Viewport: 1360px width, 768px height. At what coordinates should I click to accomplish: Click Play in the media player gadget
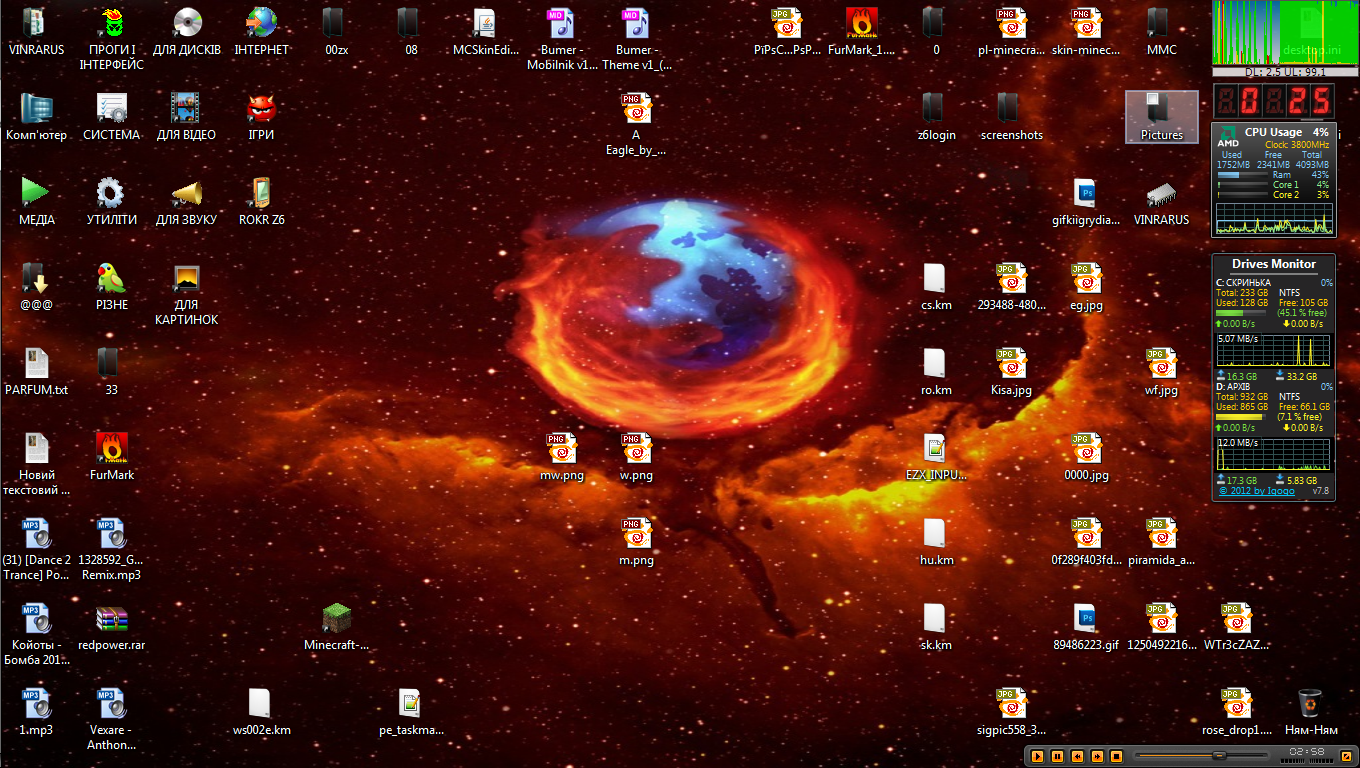tap(1037, 755)
